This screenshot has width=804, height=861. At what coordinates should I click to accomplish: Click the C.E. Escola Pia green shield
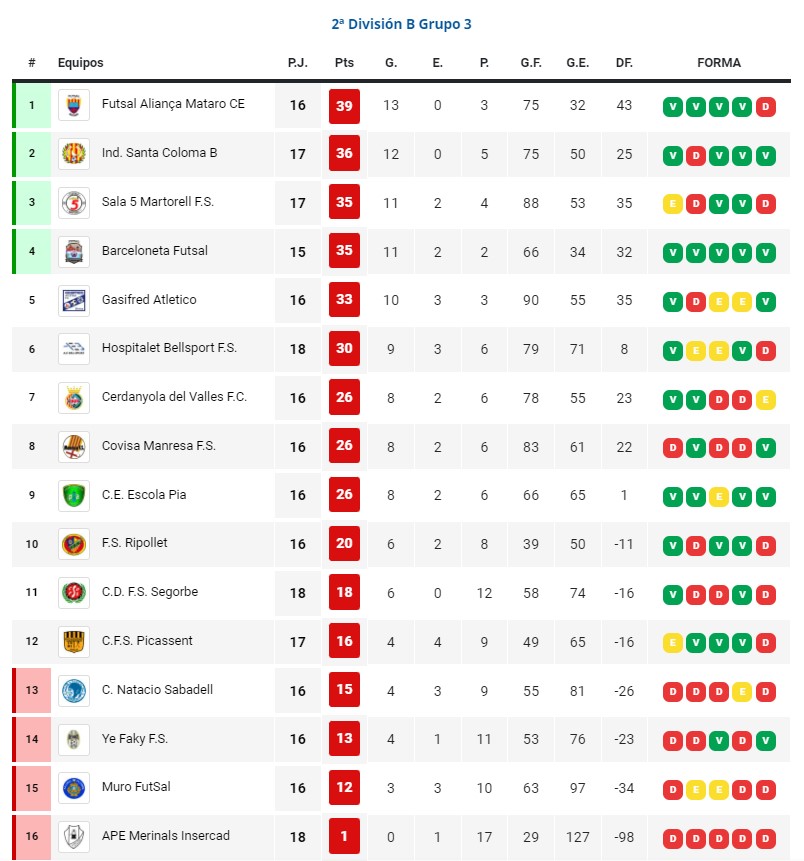pyautogui.click(x=74, y=496)
